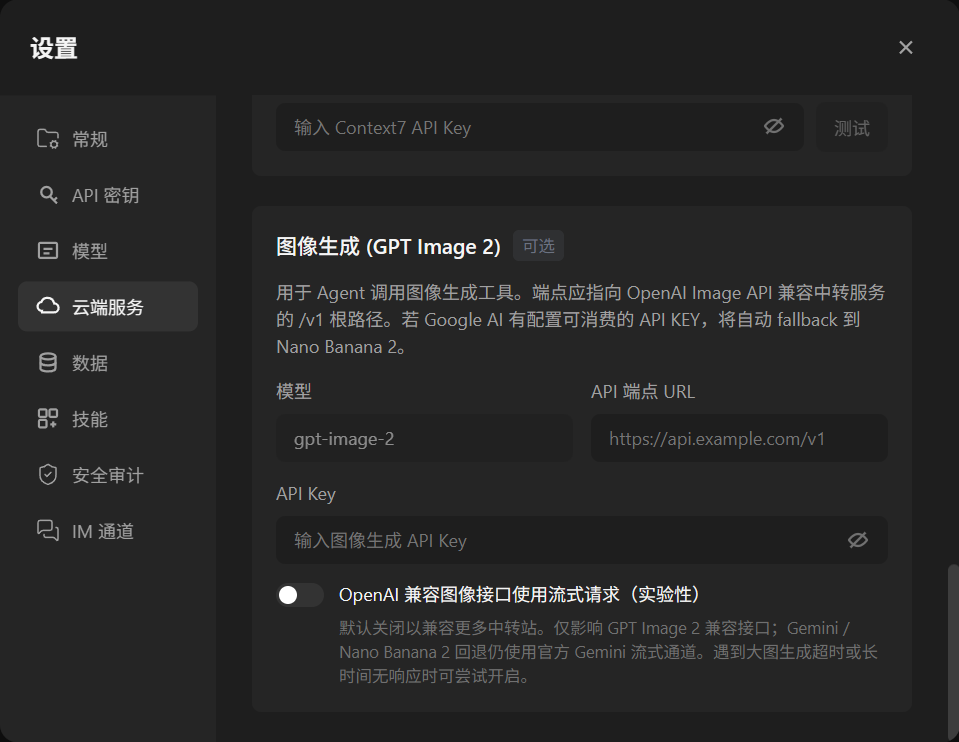This screenshot has height=742, width=959.
Task: Open the 数据 settings section
Action: [108, 363]
